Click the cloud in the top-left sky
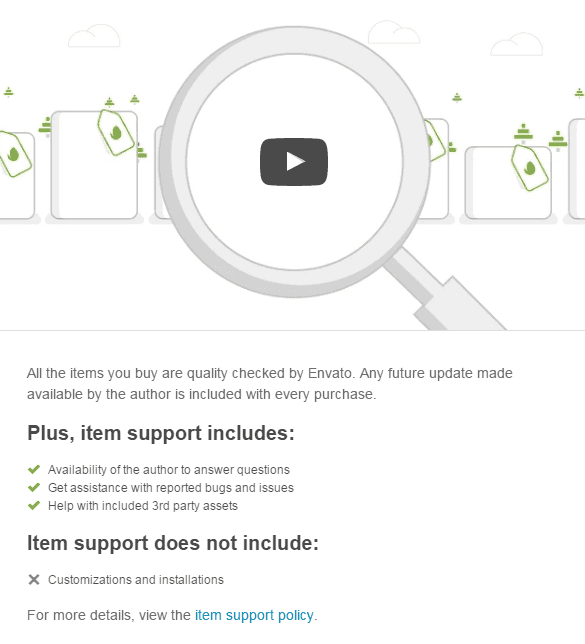This screenshot has width=585, height=644. 94,36
